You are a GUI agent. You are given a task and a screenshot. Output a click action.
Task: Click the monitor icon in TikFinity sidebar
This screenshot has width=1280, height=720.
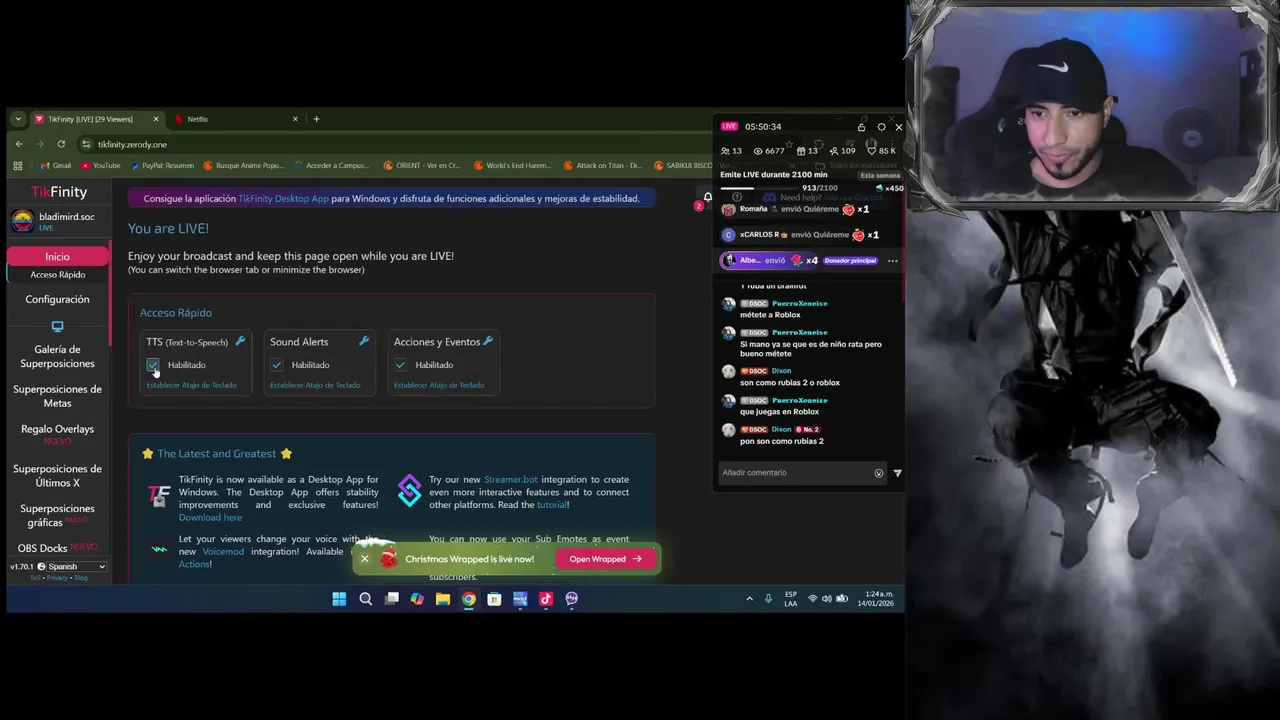tap(57, 326)
